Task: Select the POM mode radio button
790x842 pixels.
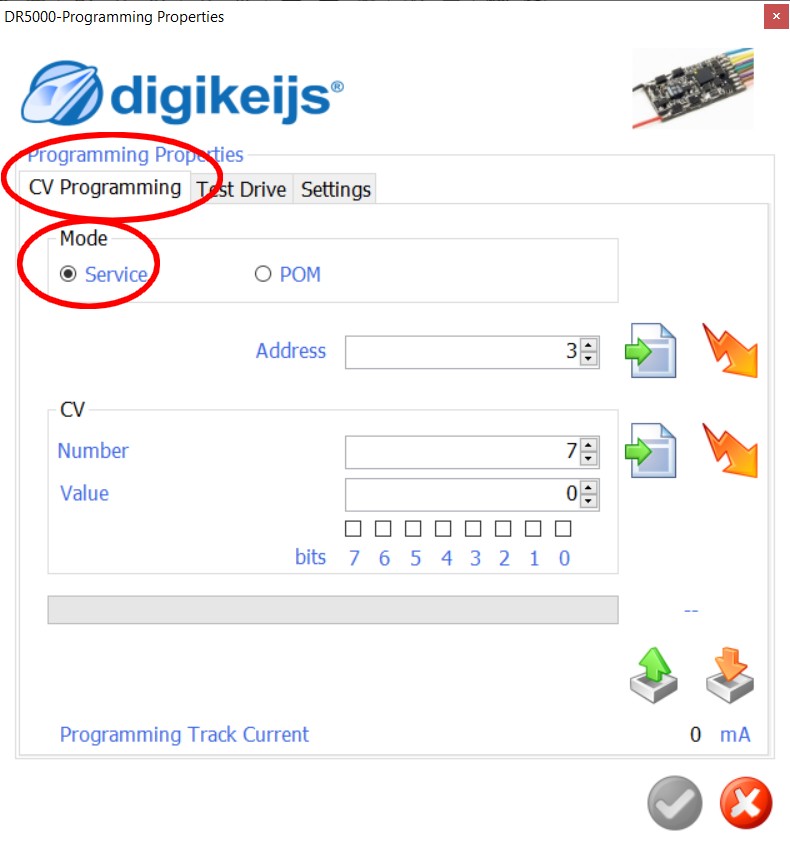Action: [x=263, y=274]
